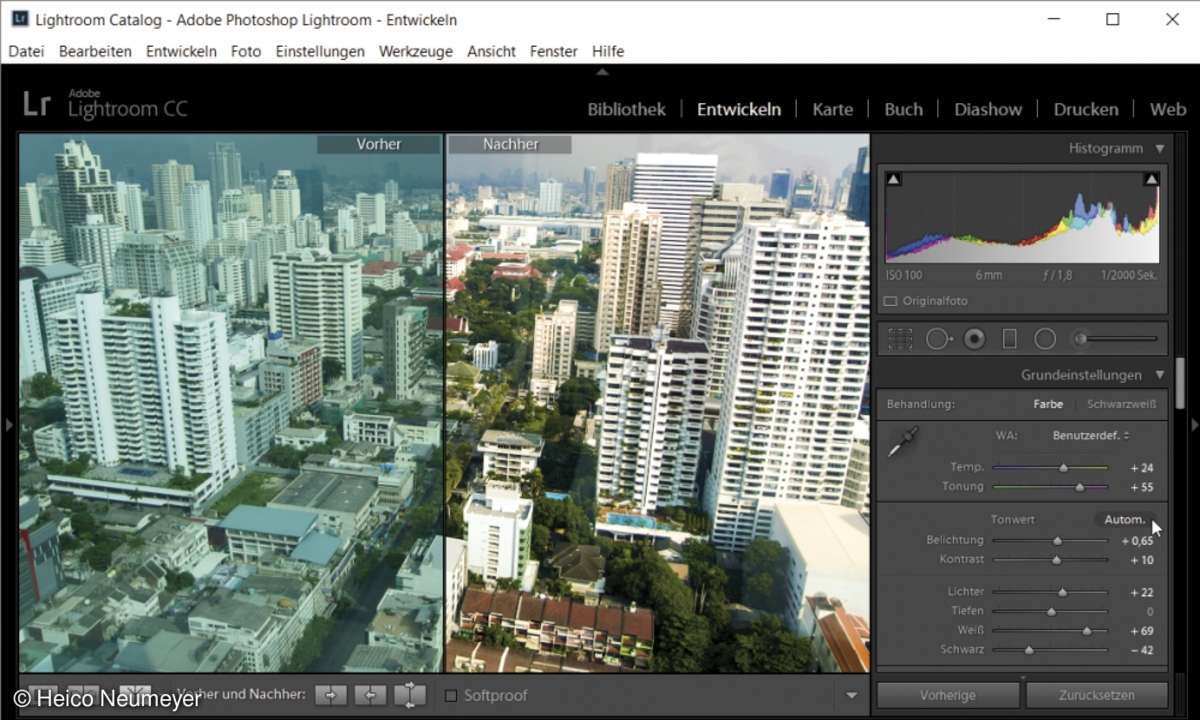This screenshot has height=720, width=1200.
Task: Enable the Softproof checkbox
Action: coord(450,695)
